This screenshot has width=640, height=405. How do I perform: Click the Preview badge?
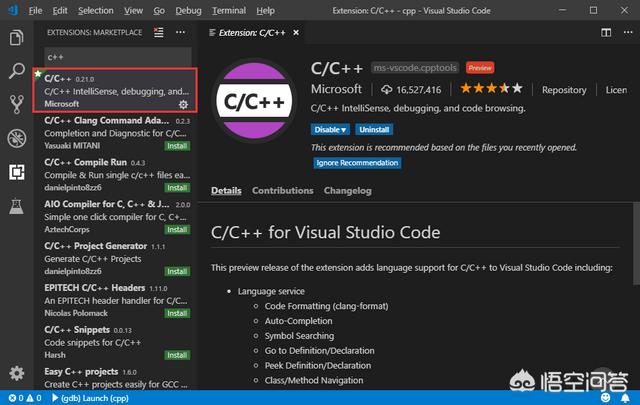(x=480, y=68)
